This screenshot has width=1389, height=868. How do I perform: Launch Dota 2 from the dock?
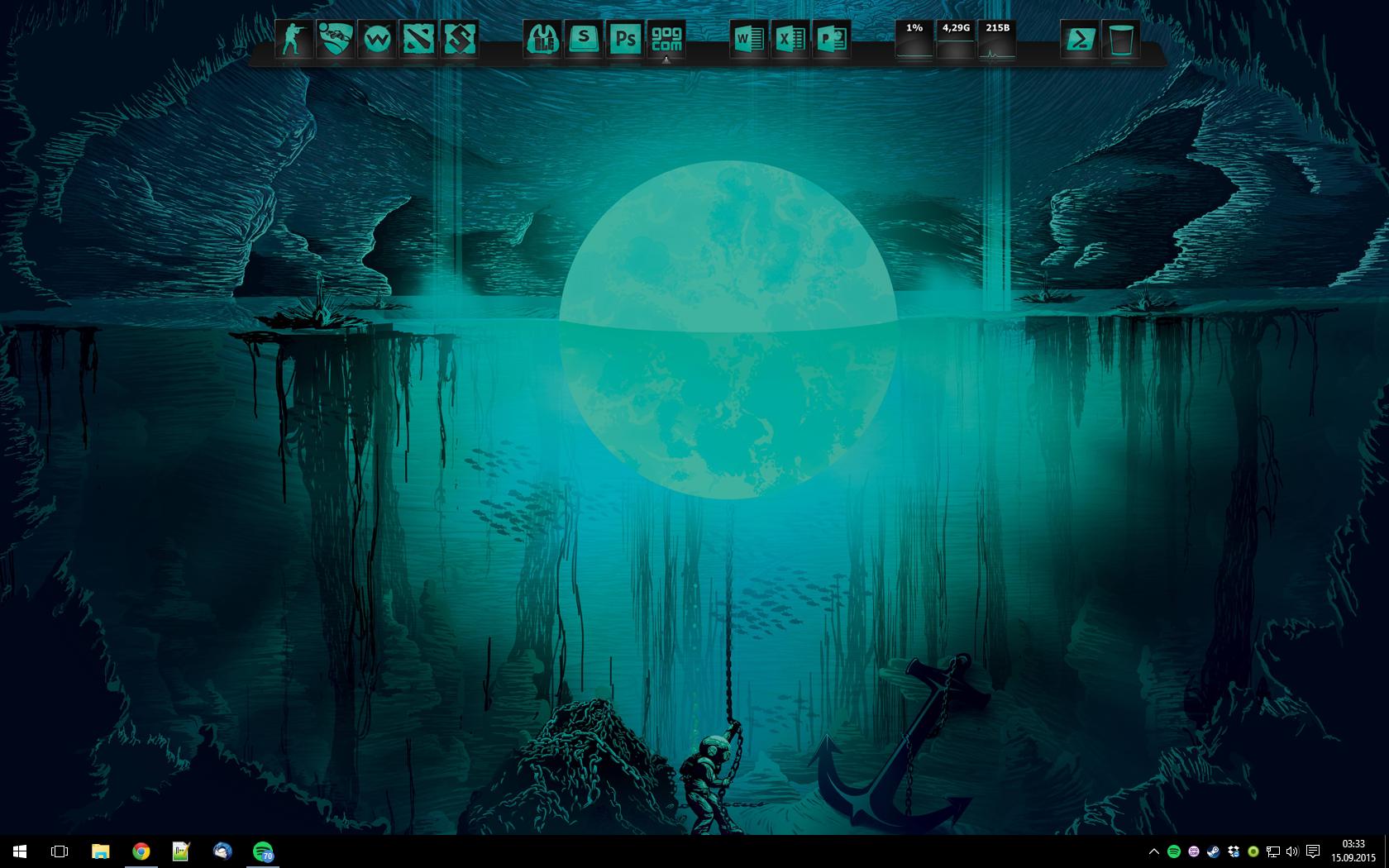418,39
